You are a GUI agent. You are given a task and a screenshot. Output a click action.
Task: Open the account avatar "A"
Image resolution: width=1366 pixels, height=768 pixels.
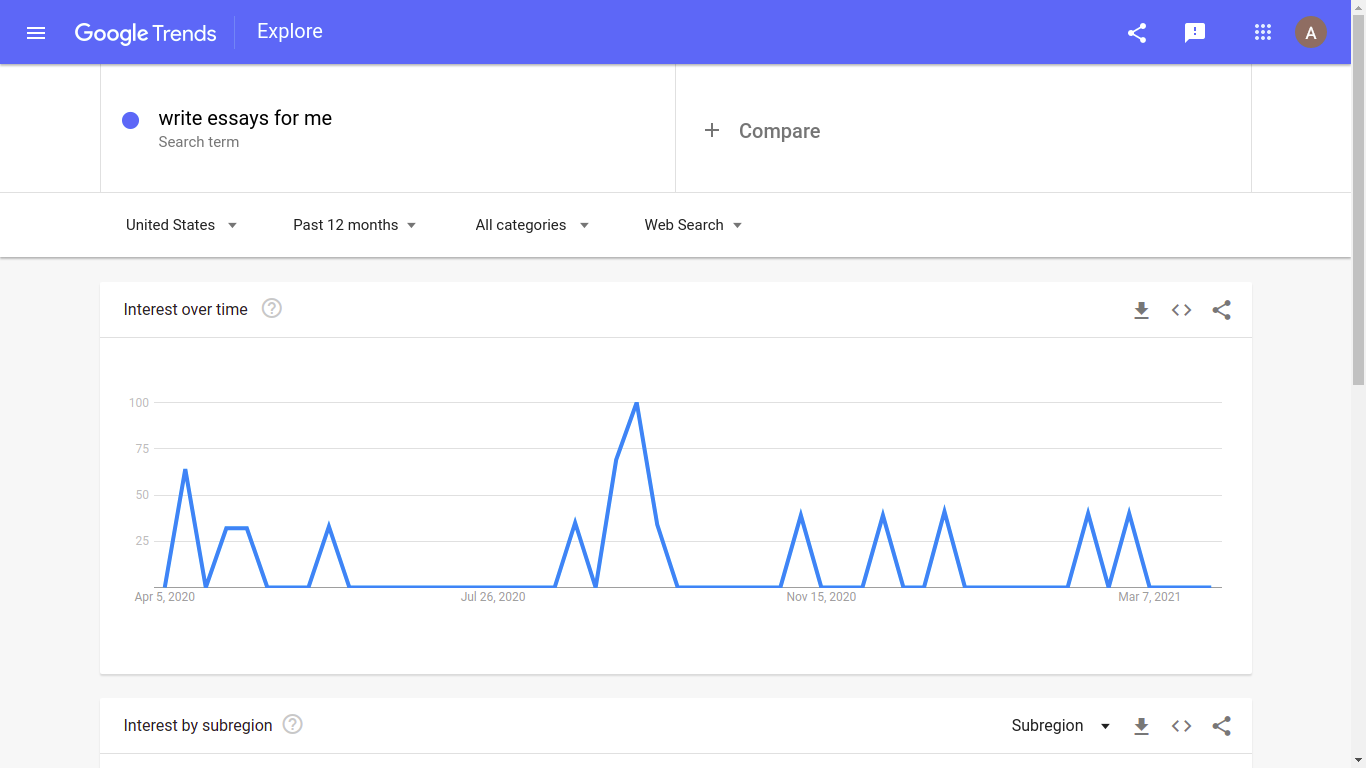[1311, 33]
